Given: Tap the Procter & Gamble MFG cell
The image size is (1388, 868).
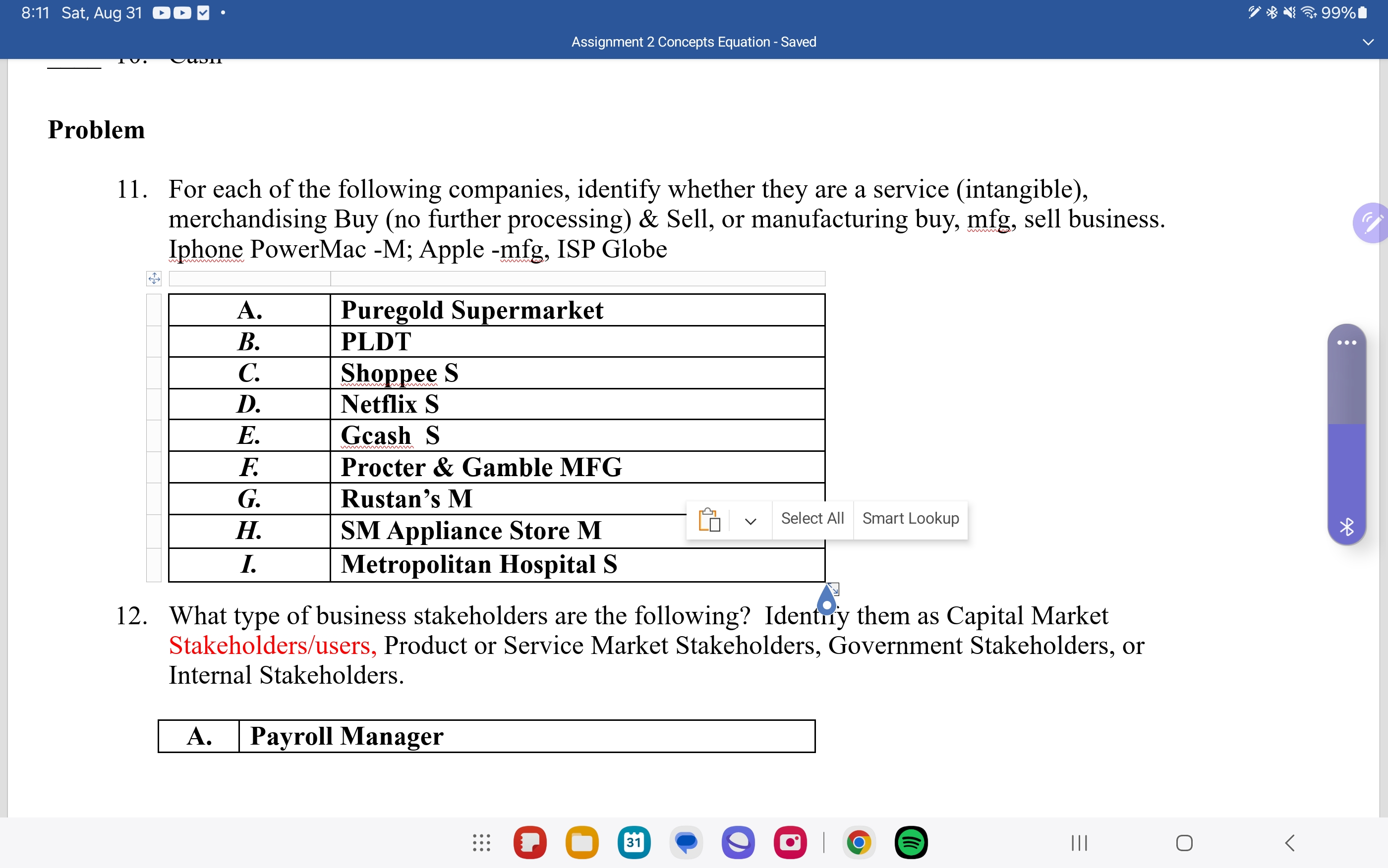Looking at the screenshot, I should tap(577, 467).
